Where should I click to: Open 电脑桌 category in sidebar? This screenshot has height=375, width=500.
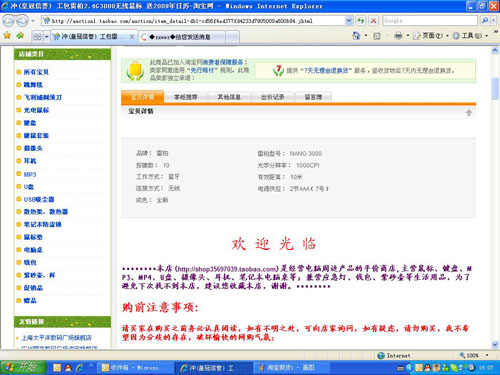tap(33, 250)
